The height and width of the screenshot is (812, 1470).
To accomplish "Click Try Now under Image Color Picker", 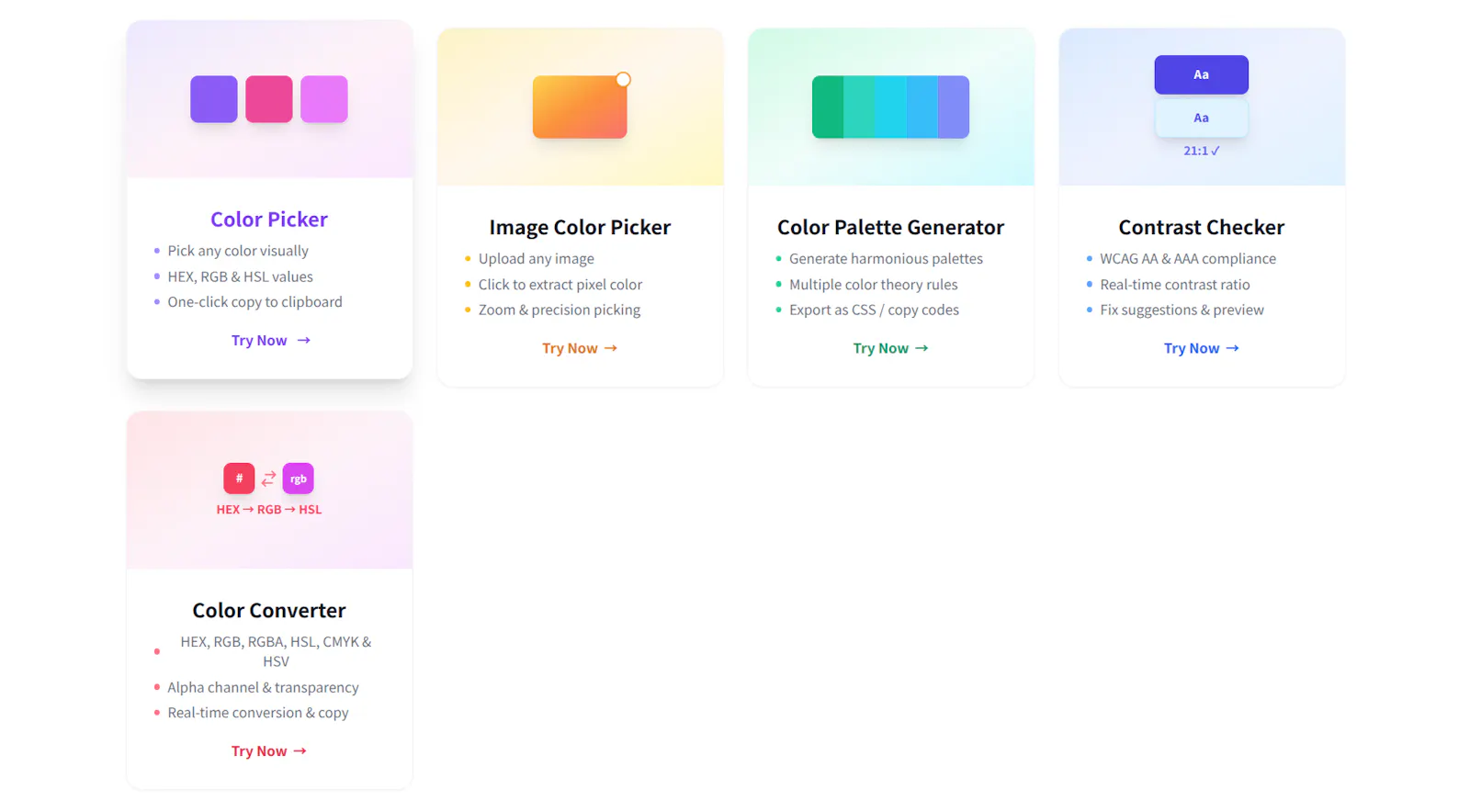I will pyautogui.click(x=580, y=348).
